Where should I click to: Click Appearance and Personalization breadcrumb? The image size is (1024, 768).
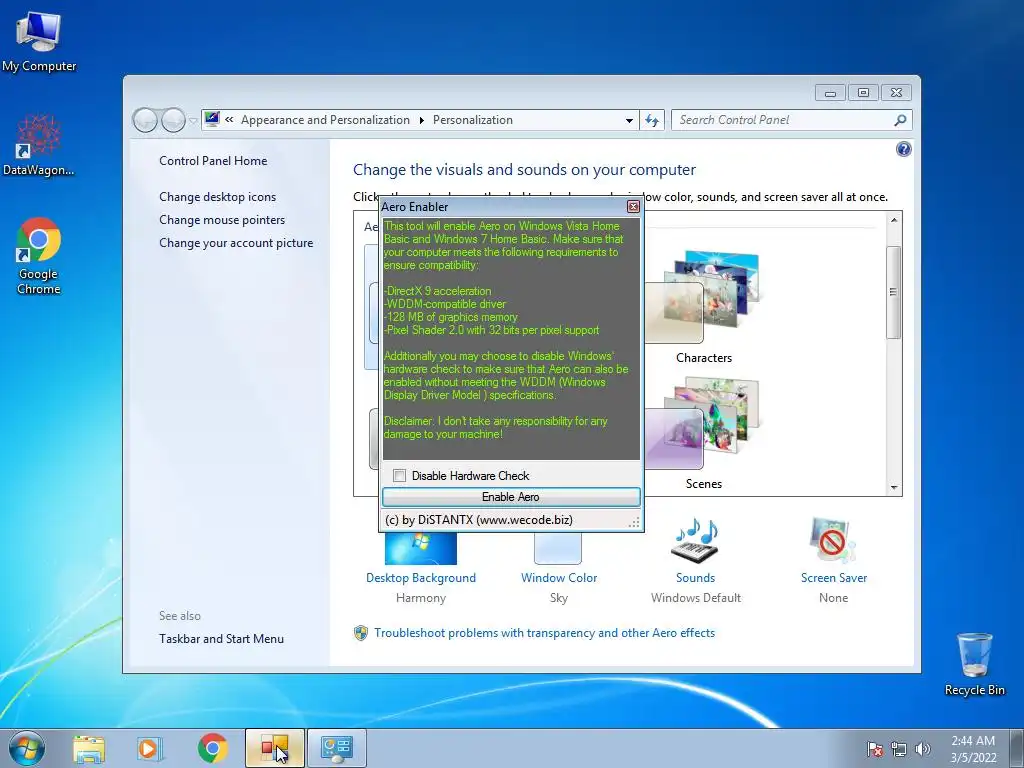pyautogui.click(x=325, y=120)
